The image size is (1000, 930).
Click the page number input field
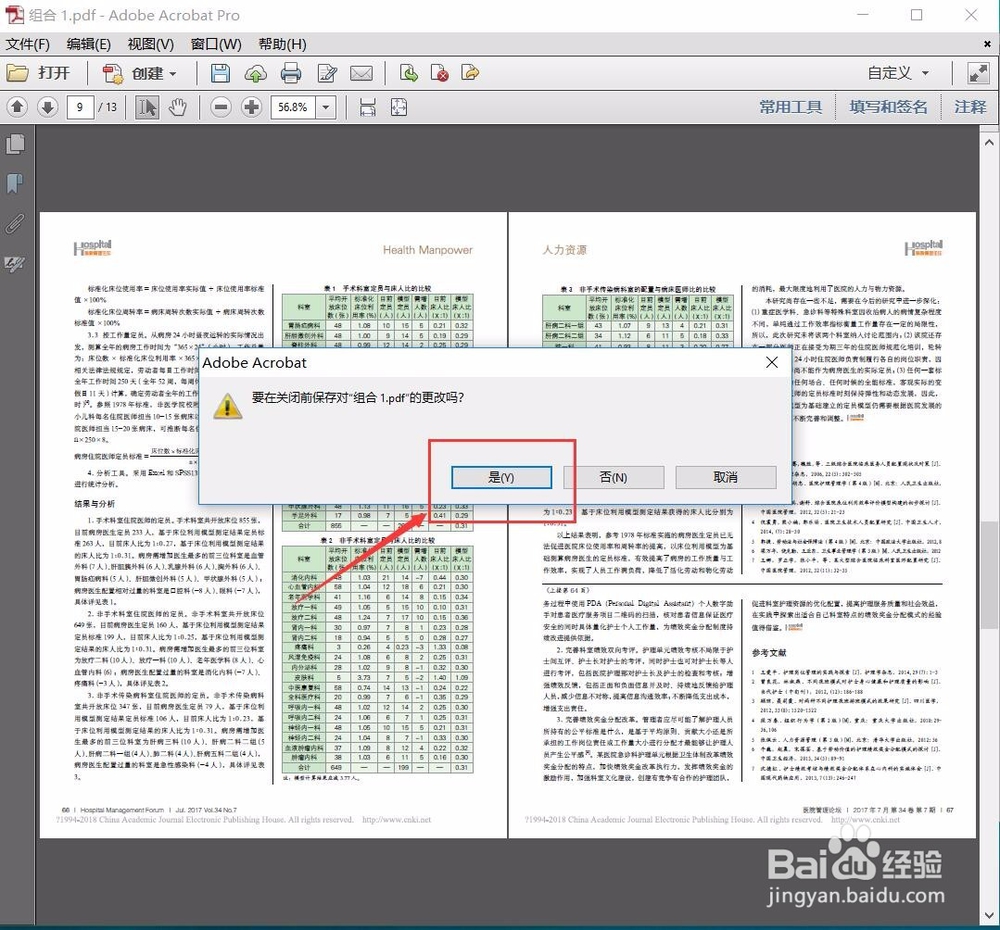(x=80, y=107)
